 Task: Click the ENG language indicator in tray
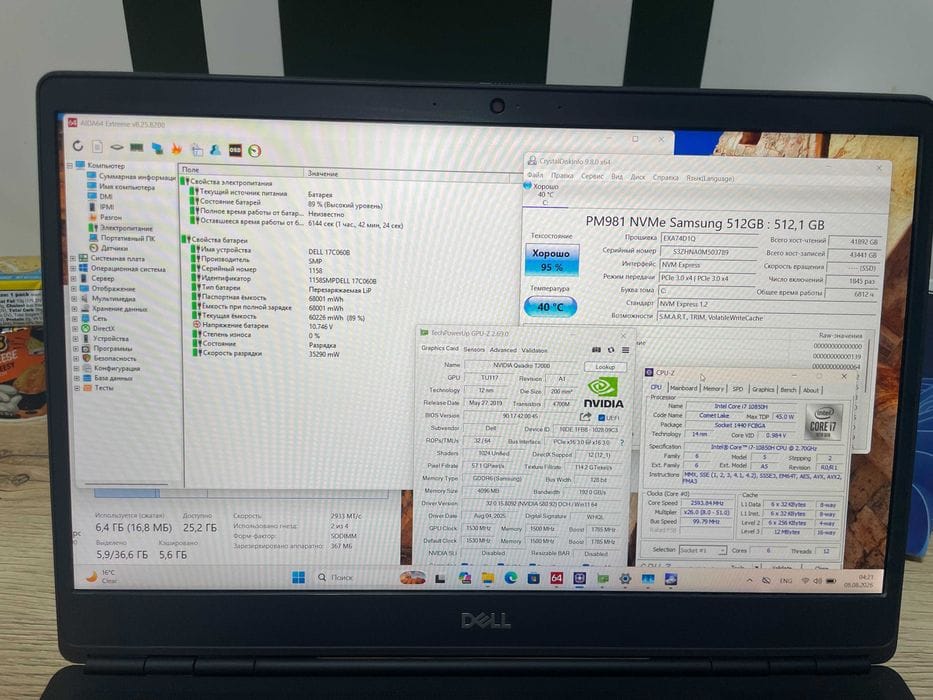(785, 580)
